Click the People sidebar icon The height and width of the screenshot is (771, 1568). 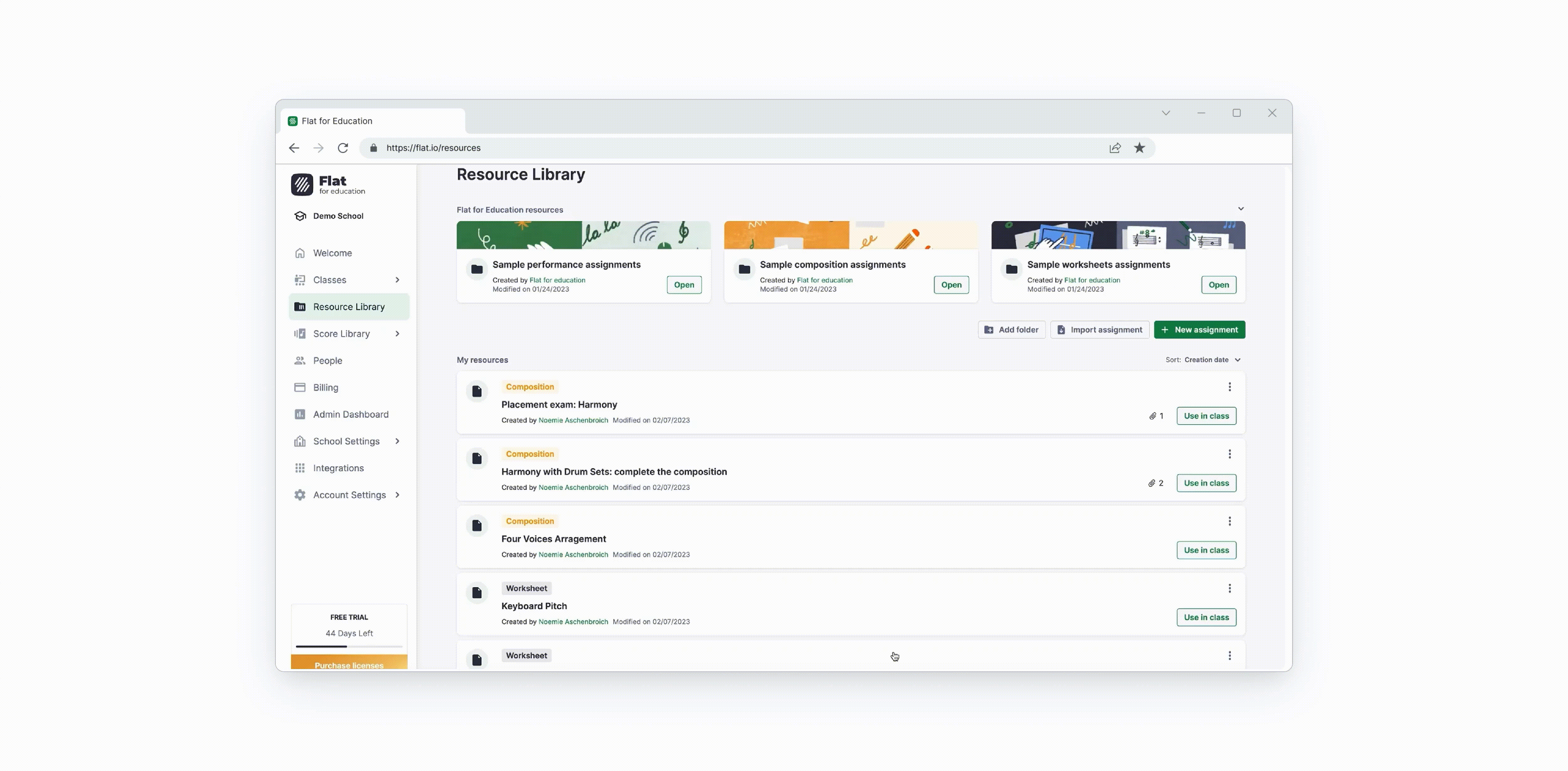coord(300,360)
